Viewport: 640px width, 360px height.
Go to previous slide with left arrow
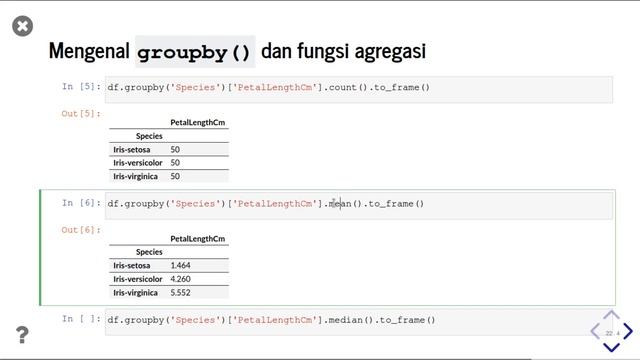click(595, 331)
